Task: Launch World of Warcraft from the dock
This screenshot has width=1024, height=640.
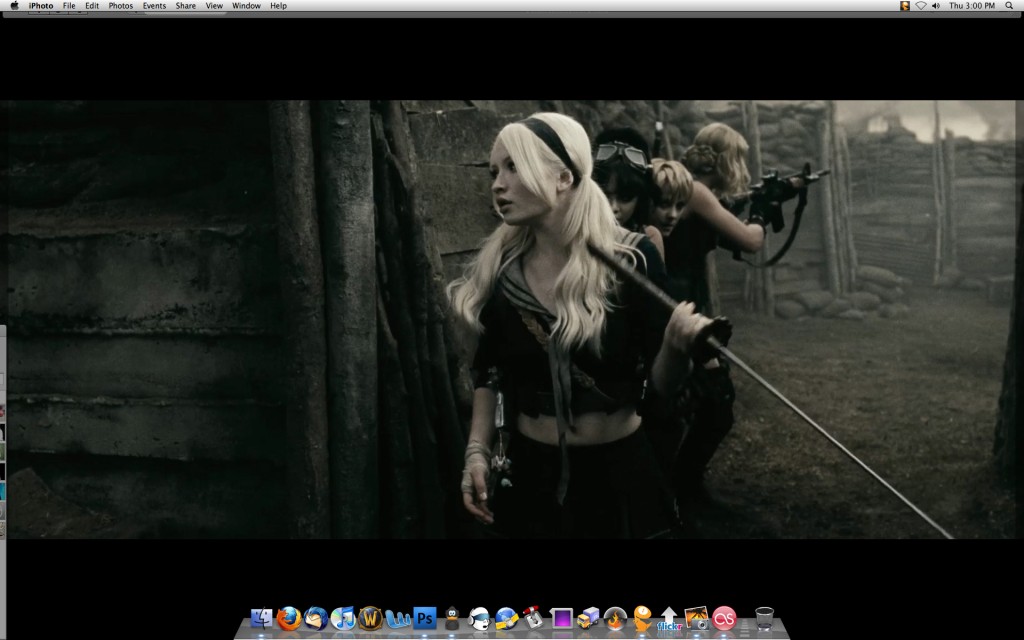Action: (370, 618)
